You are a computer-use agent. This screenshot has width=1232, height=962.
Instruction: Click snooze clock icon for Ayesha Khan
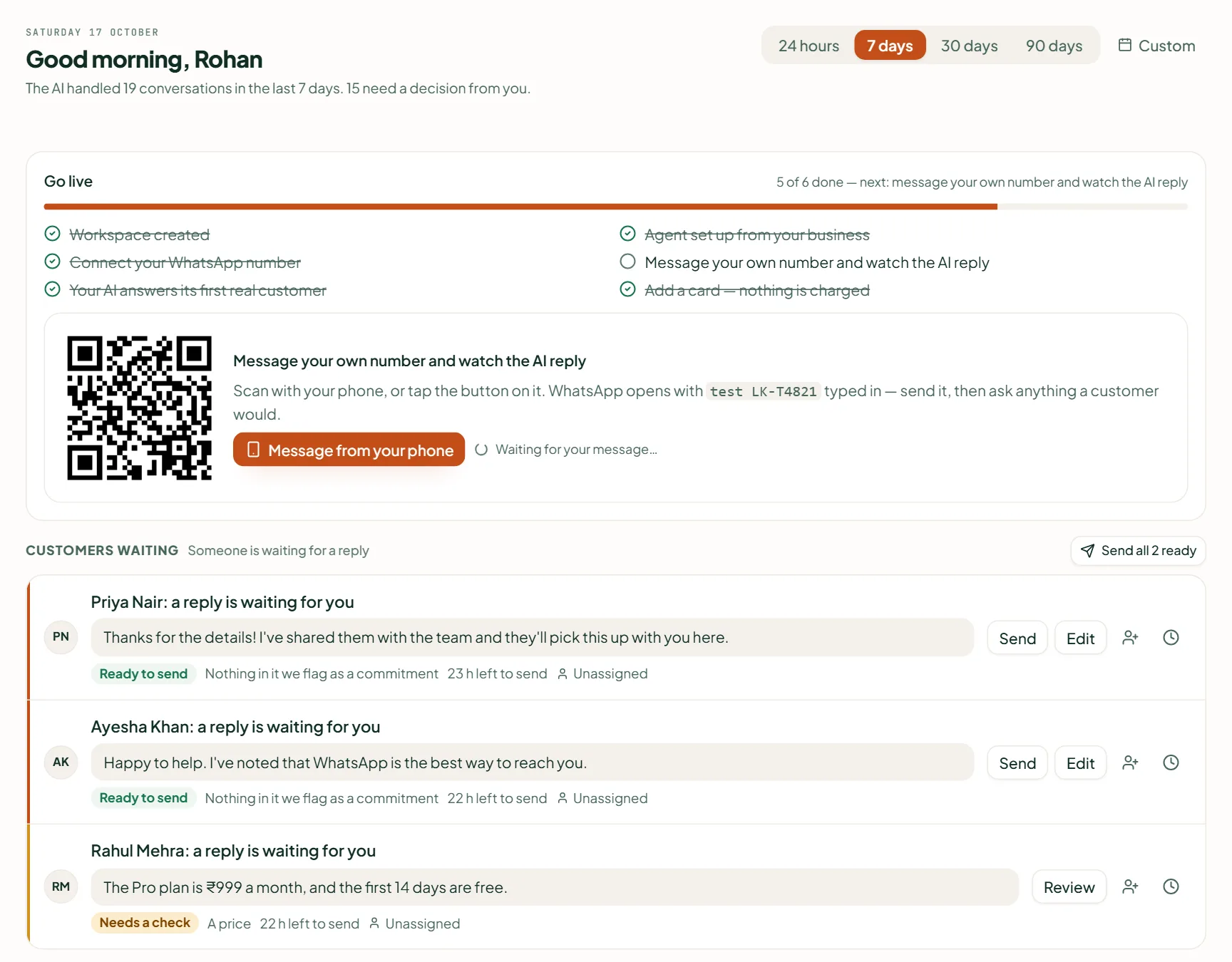(x=1171, y=762)
